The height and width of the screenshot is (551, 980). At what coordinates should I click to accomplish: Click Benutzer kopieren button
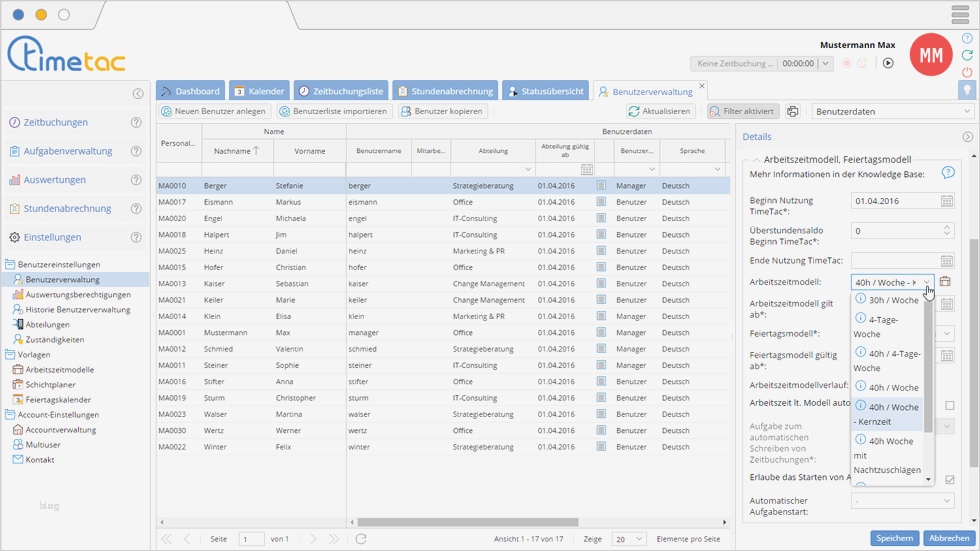coord(442,111)
